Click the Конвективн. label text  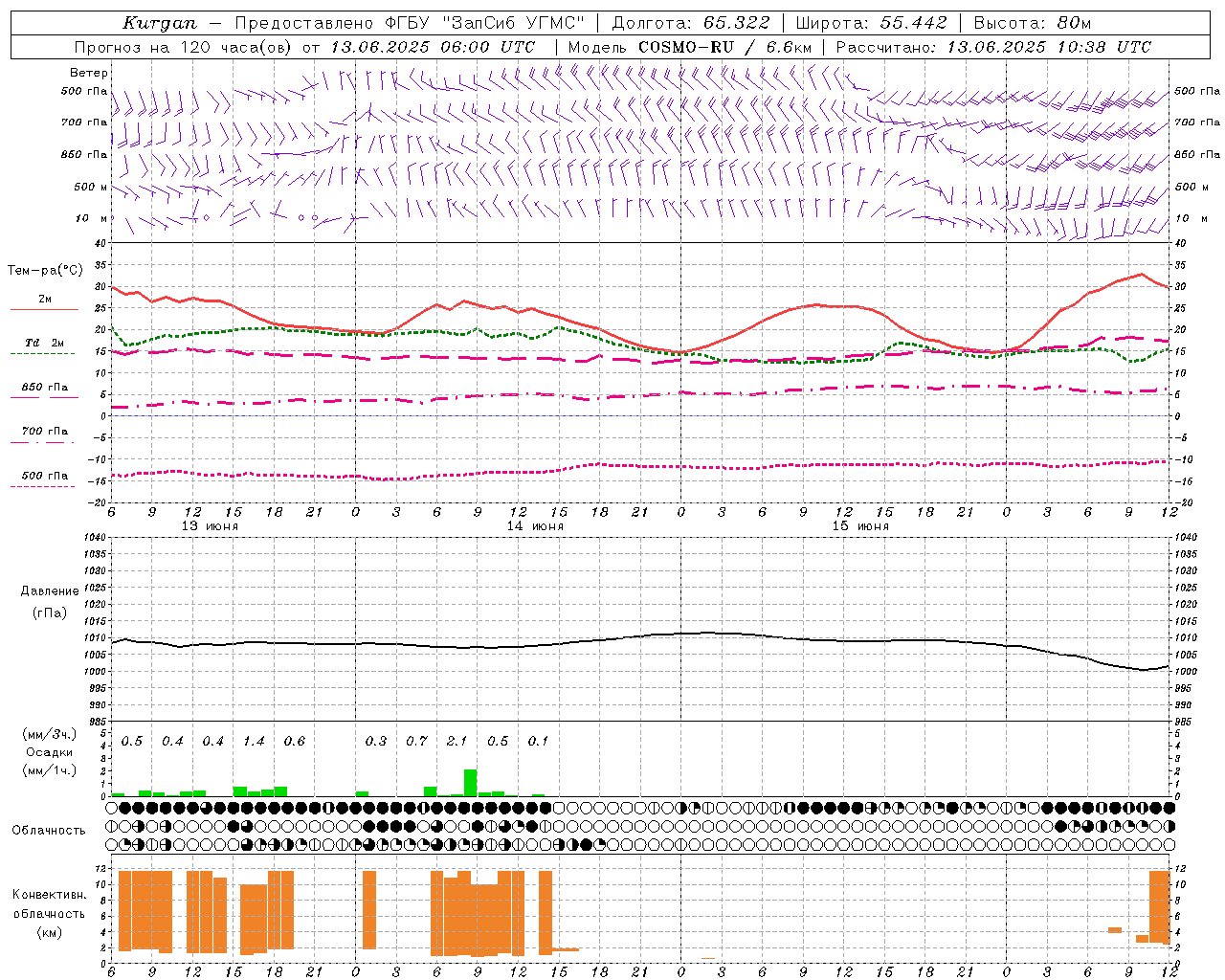[x=49, y=895]
